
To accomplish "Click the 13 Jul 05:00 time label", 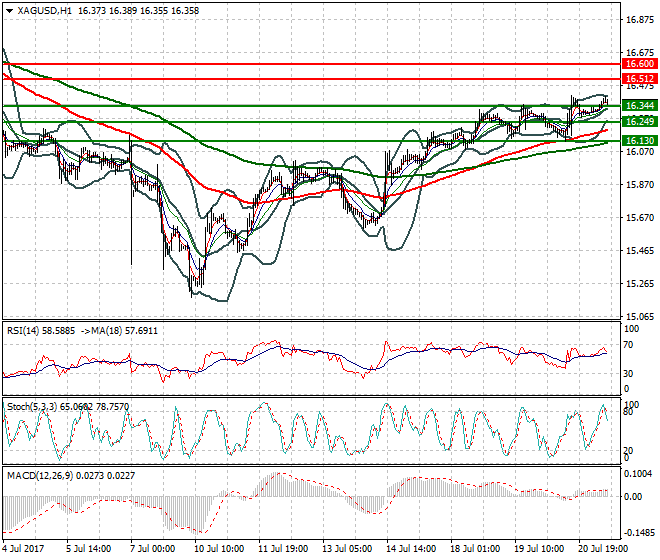I will pos(348,549).
